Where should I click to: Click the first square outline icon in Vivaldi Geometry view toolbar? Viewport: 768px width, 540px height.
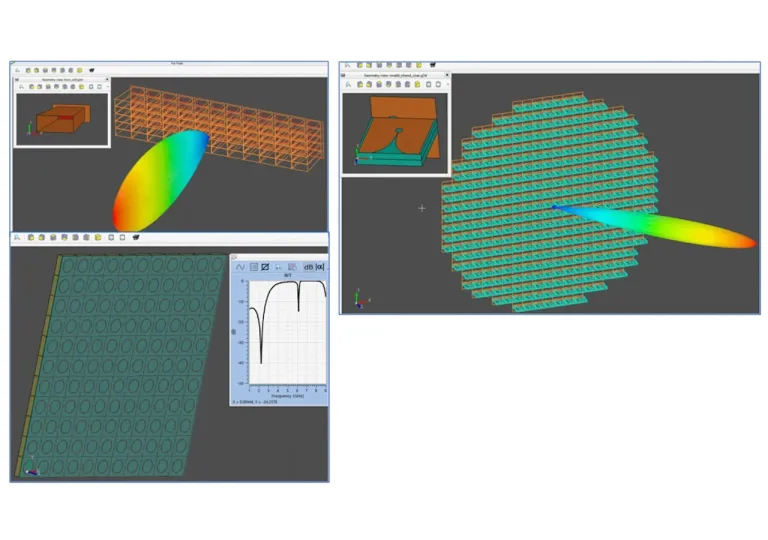[428, 85]
